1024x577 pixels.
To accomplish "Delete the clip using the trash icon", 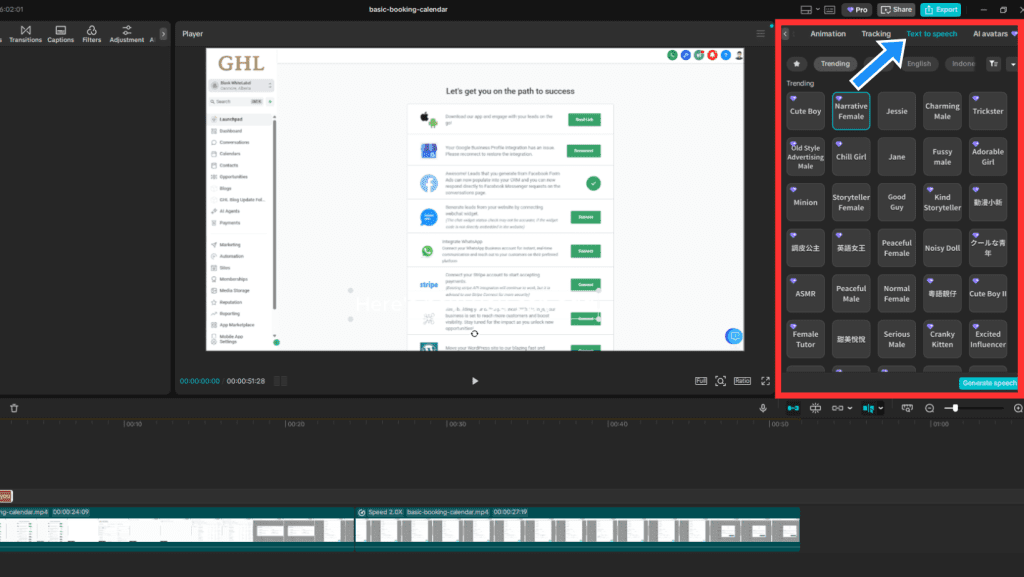I will (14, 408).
